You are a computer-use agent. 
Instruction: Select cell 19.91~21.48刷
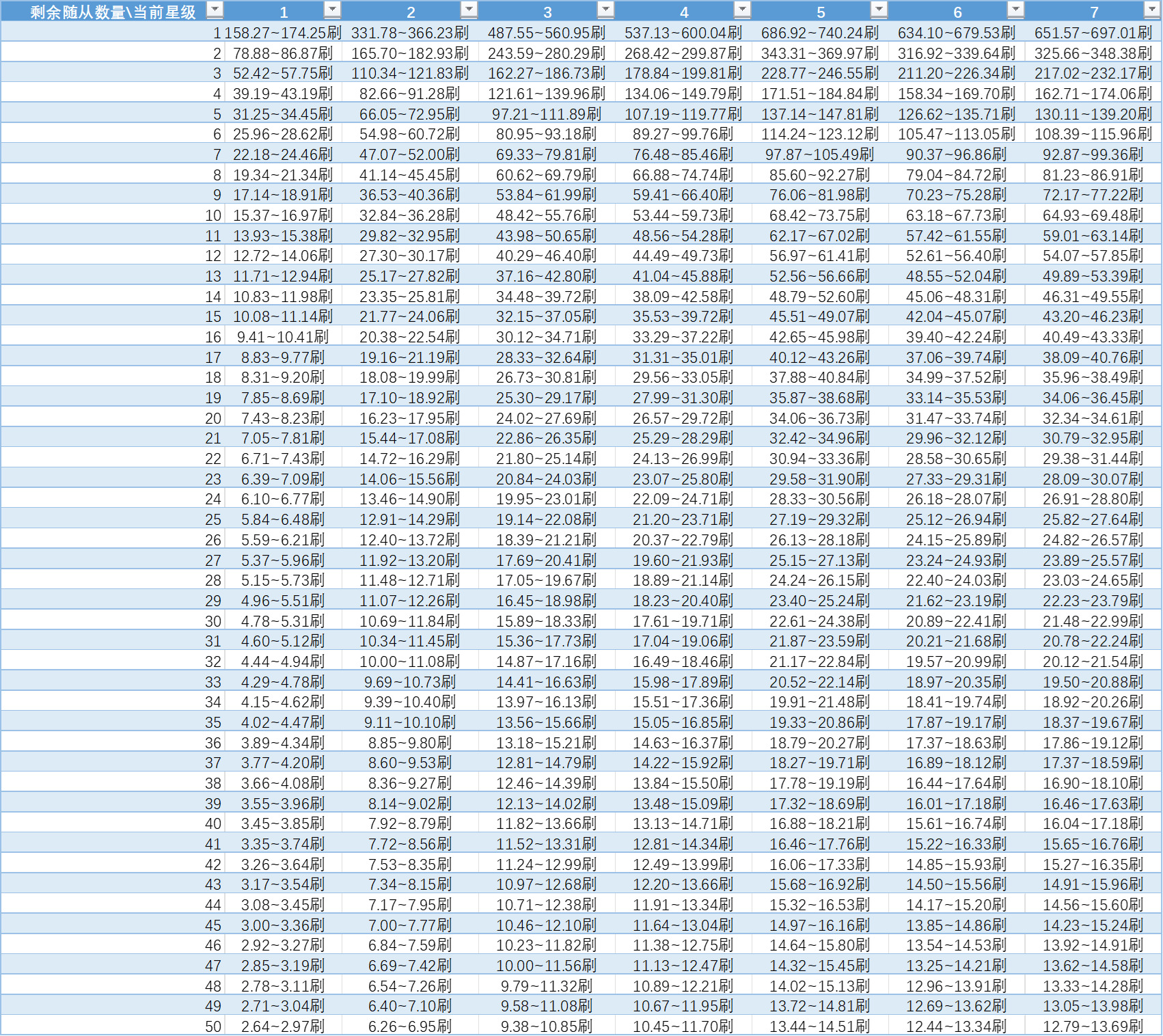tap(820, 701)
